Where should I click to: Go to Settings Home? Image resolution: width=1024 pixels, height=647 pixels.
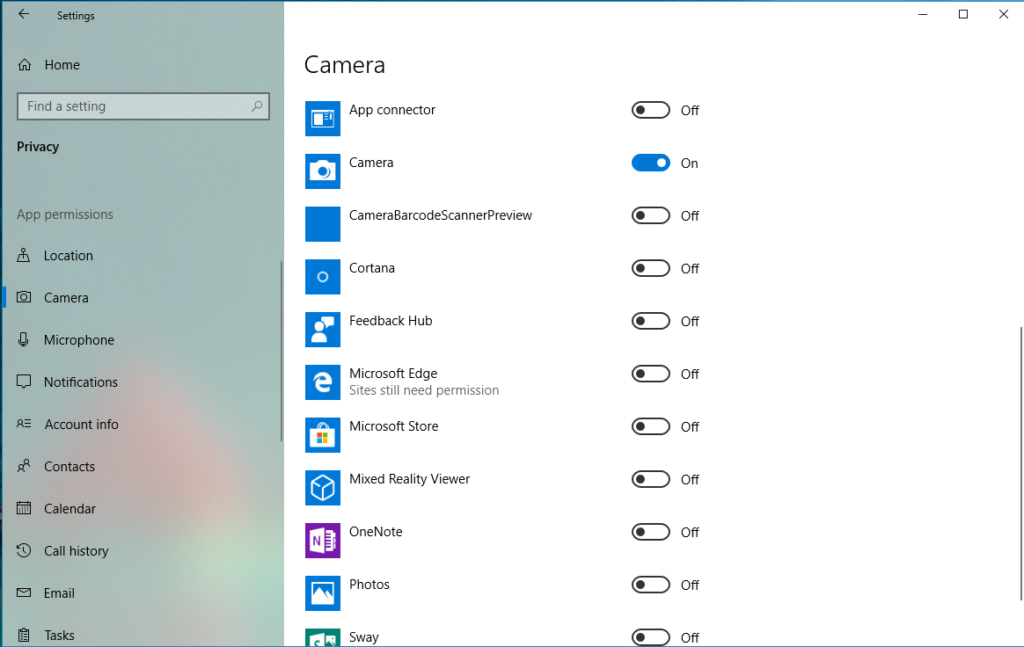63,64
